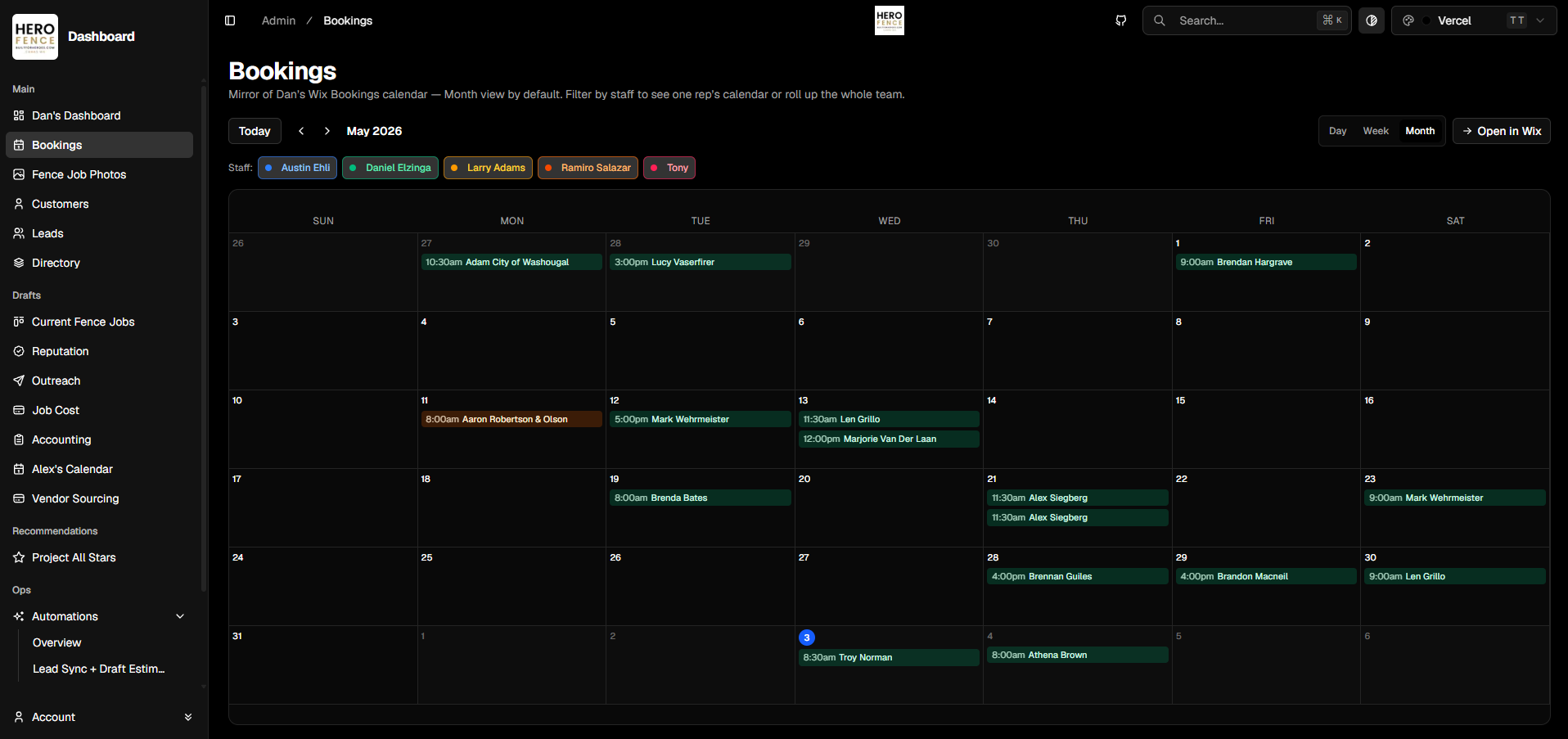Open Troy Norman 8:30am booking
The width and height of the screenshot is (1568, 739).
coord(889,657)
